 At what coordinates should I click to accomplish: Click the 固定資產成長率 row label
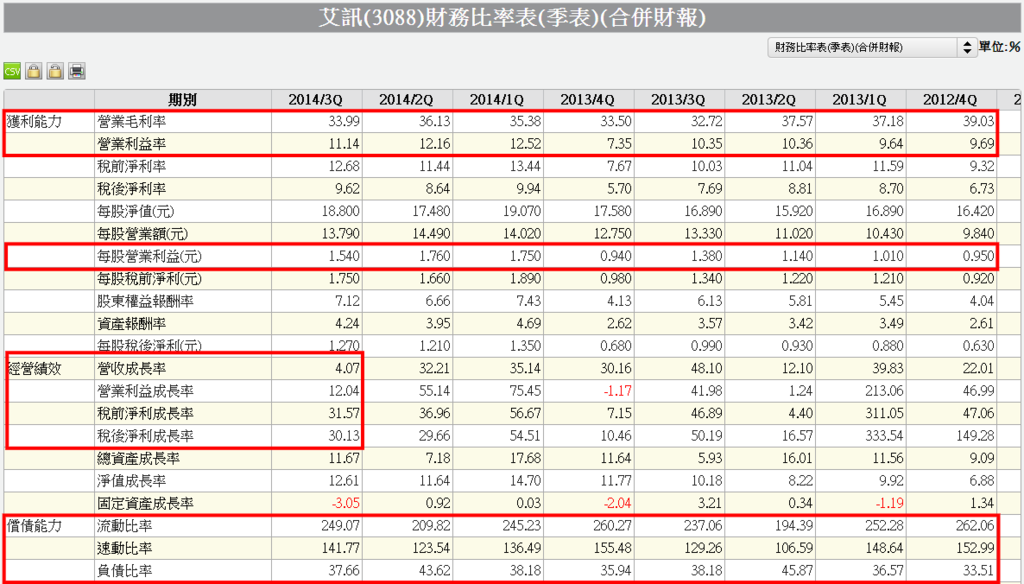click(145, 504)
